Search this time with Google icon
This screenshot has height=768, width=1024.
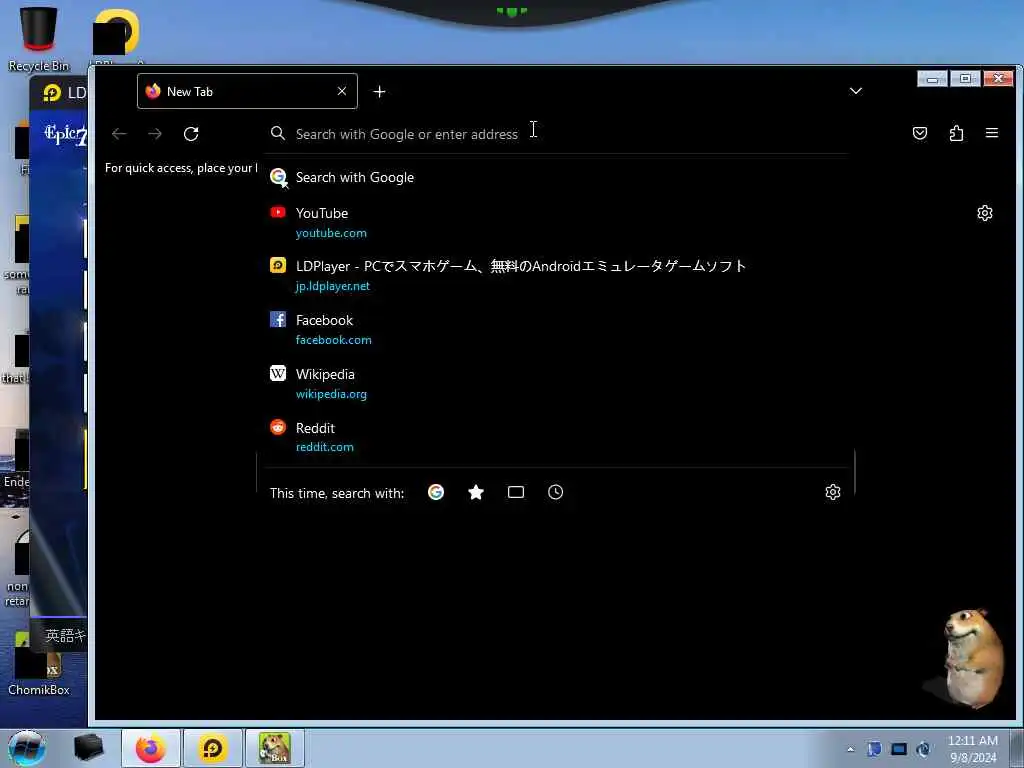tap(436, 492)
